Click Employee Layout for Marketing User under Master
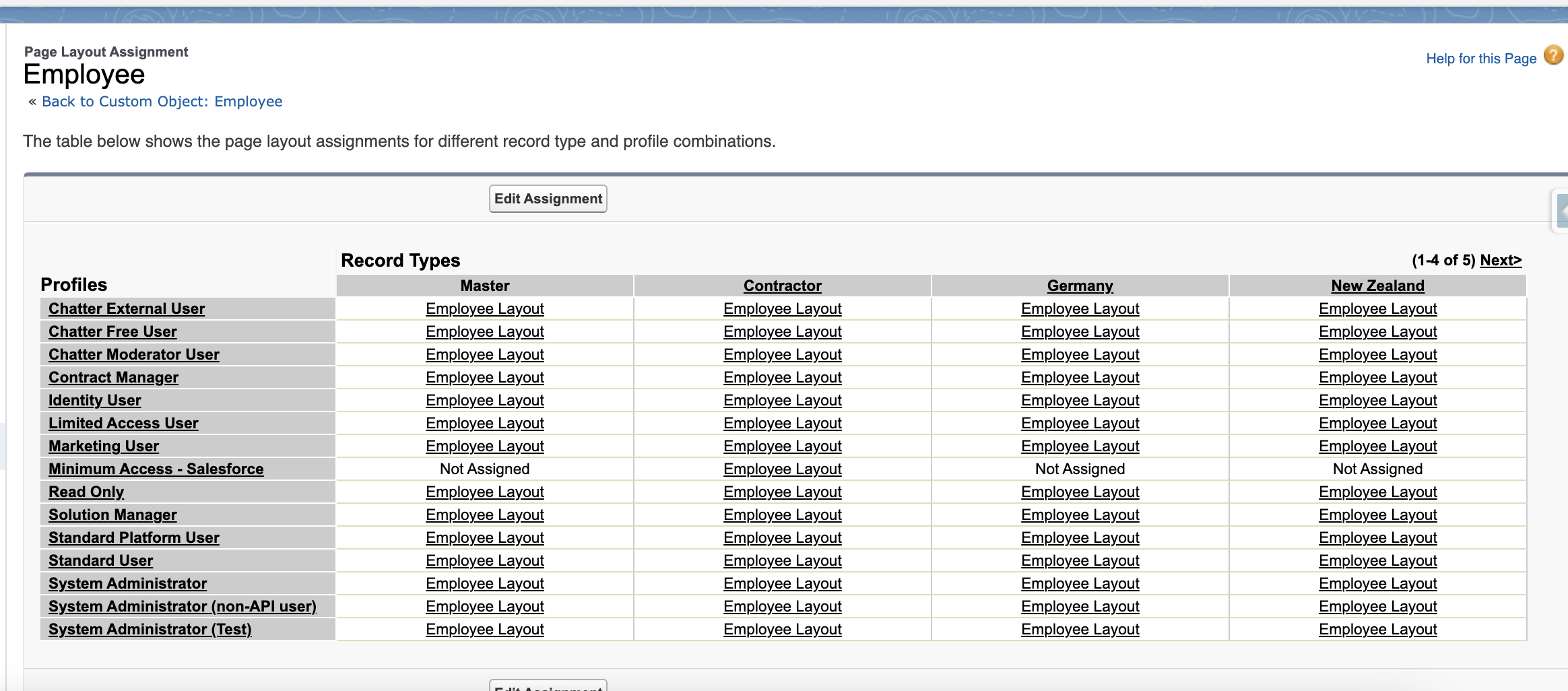This screenshot has height=691, width=1568. click(484, 446)
